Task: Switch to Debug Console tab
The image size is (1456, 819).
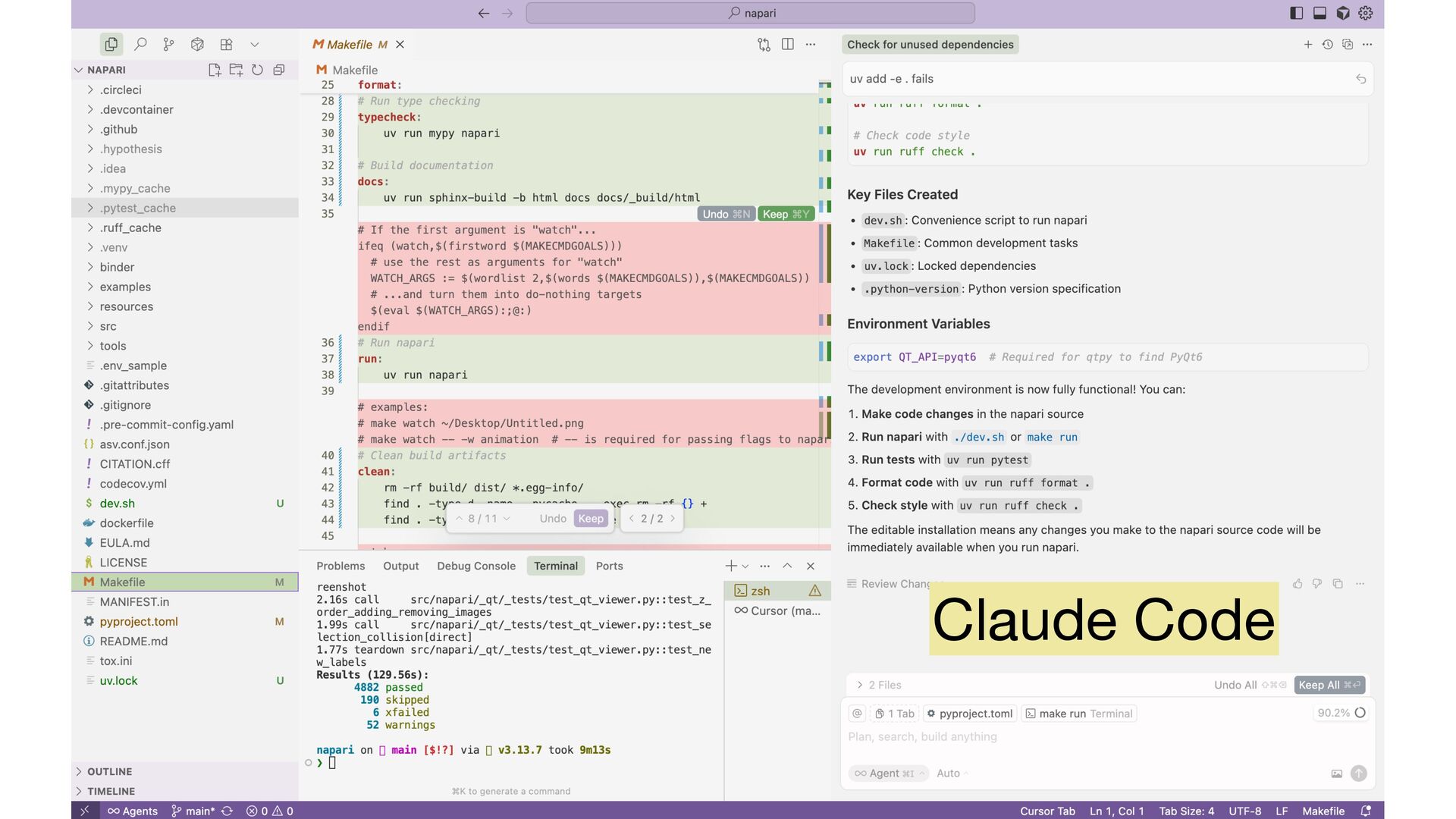Action: (475, 566)
